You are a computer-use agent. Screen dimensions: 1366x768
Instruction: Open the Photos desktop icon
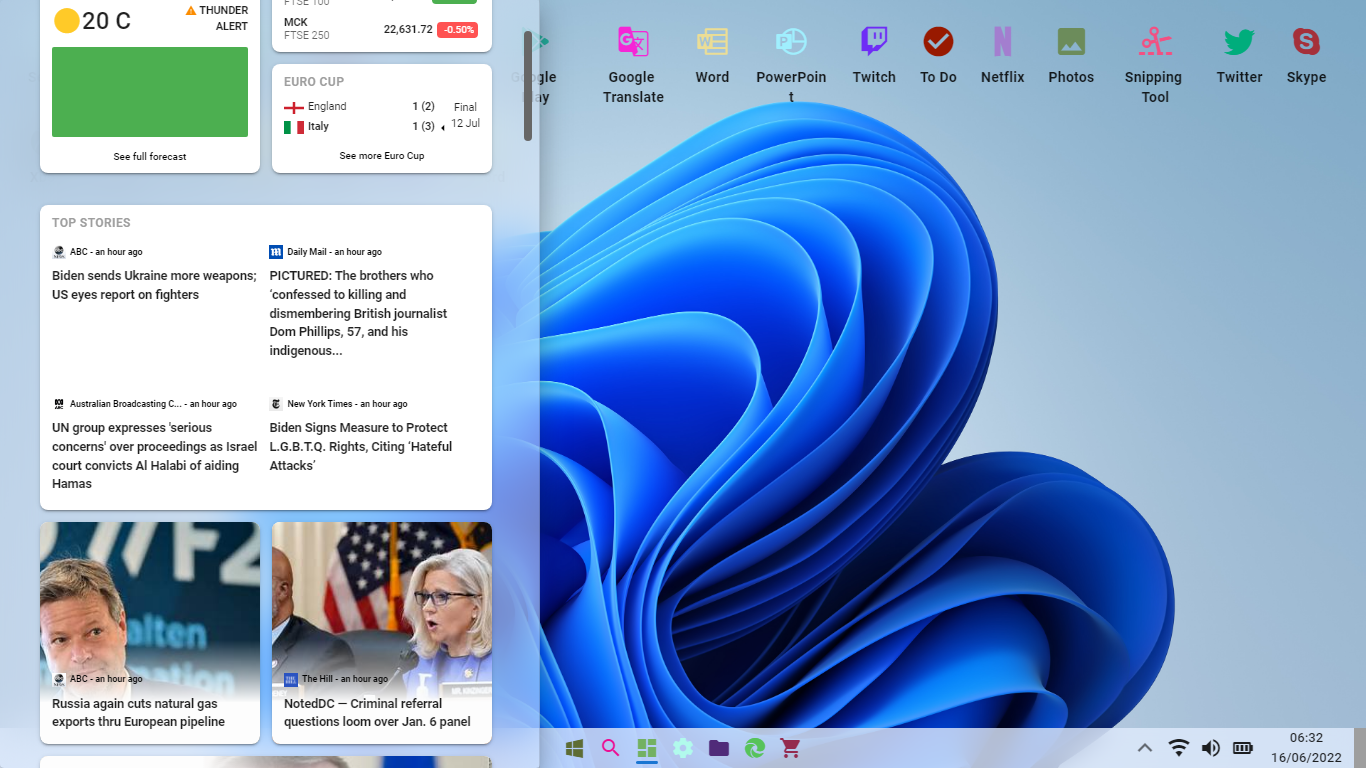coord(1071,56)
